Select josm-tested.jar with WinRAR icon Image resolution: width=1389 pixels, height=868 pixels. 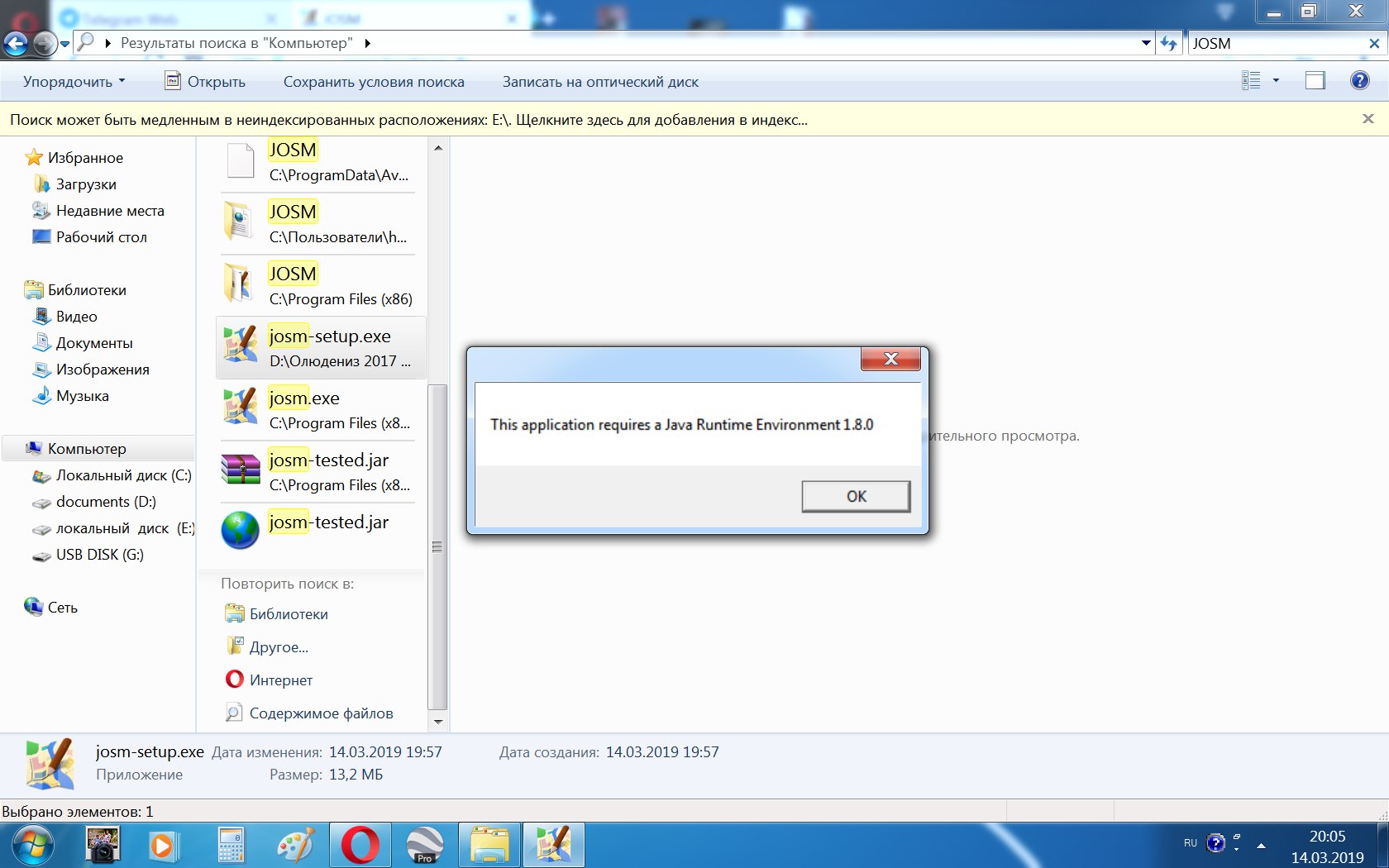(x=321, y=472)
